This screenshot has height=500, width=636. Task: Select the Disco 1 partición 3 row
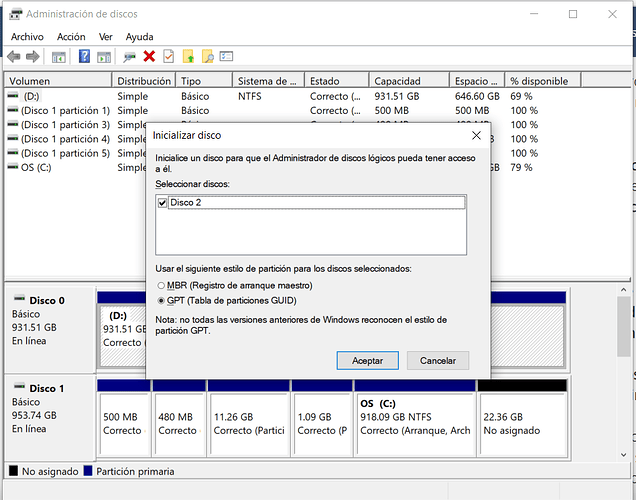click(59, 124)
